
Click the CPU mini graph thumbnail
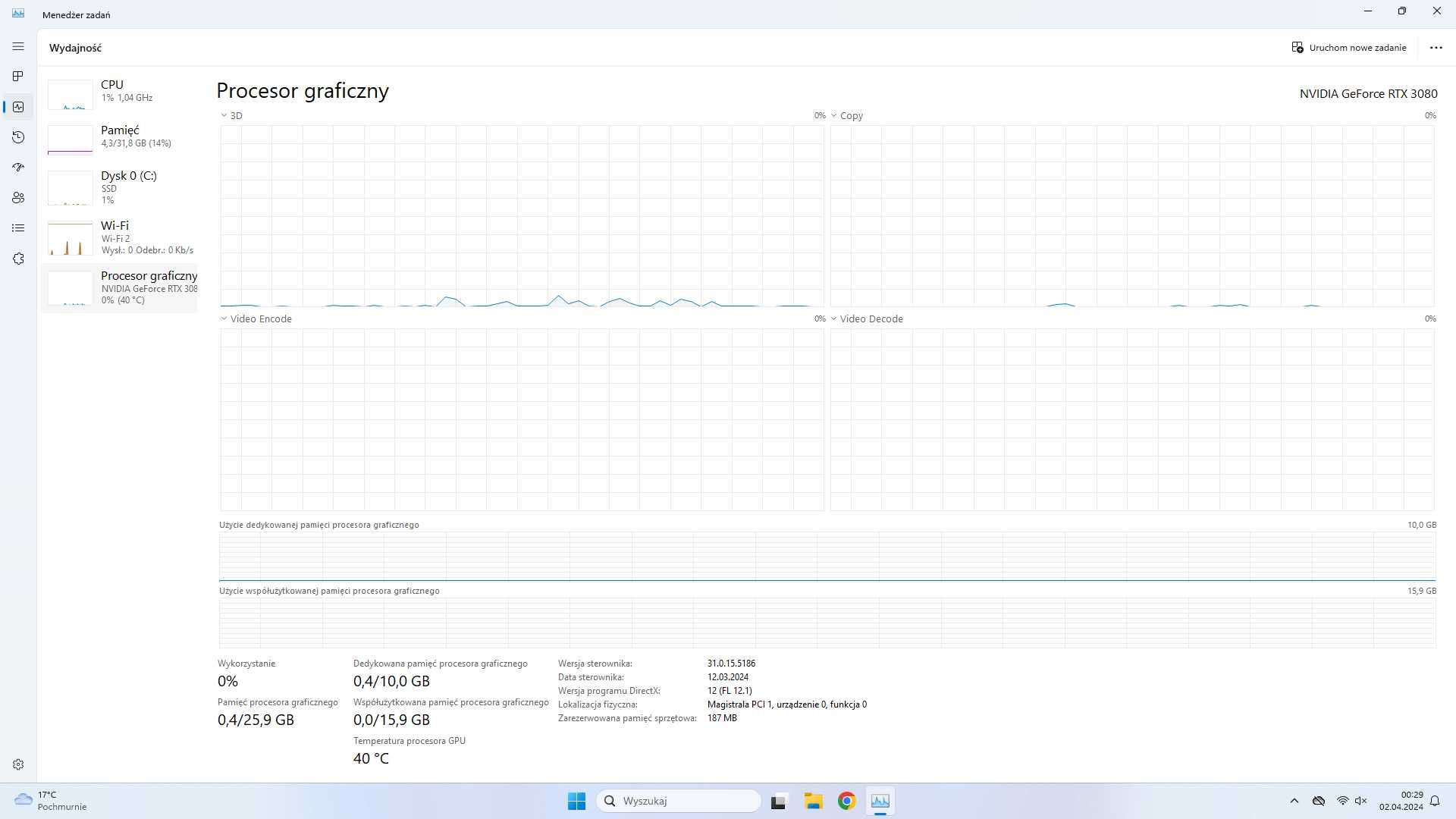(x=71, y=94)
